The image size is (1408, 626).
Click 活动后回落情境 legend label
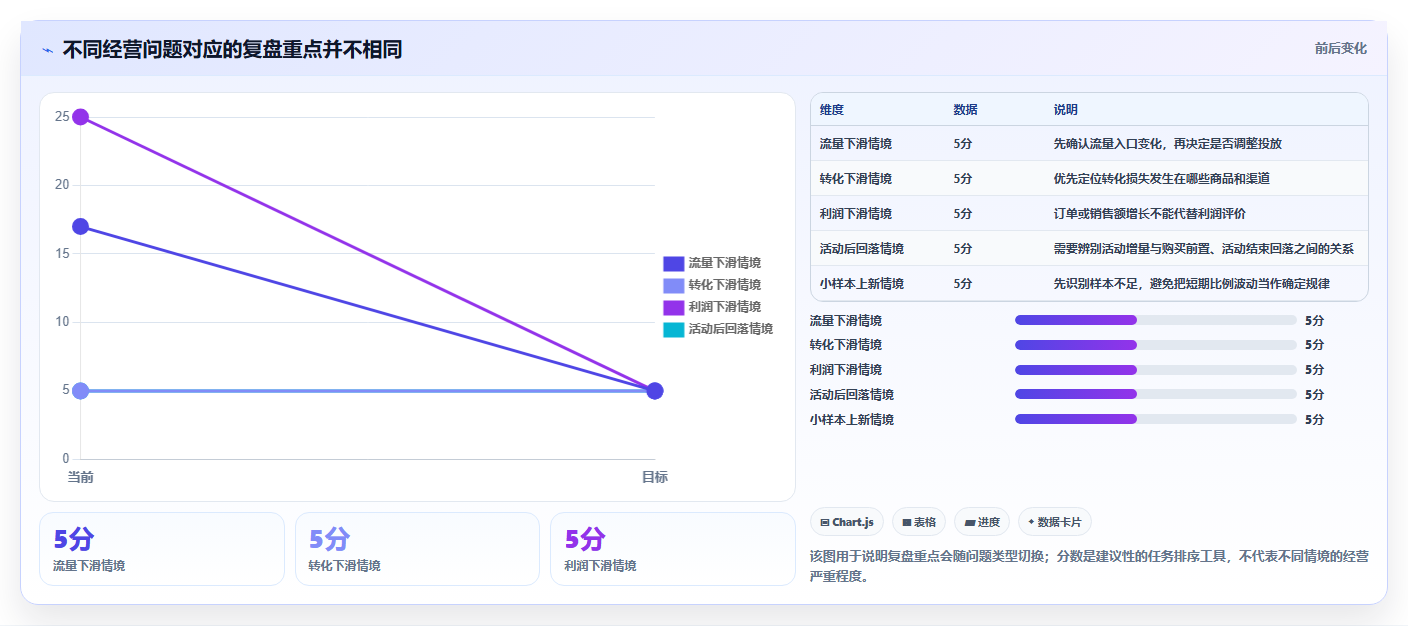pyautogui.click(x=731, y=329)
